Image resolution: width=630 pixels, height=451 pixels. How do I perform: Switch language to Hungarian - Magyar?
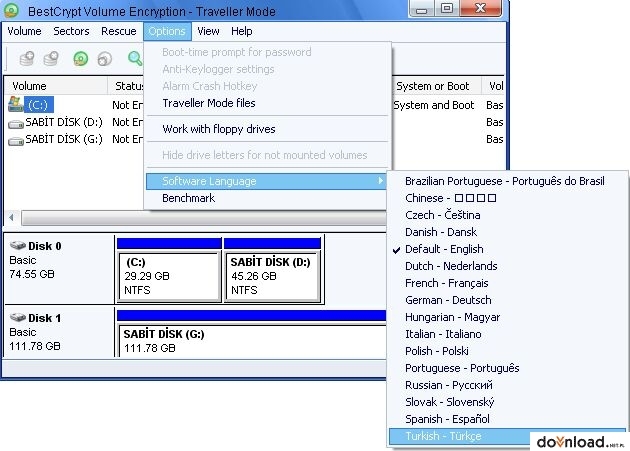(507, 317)
